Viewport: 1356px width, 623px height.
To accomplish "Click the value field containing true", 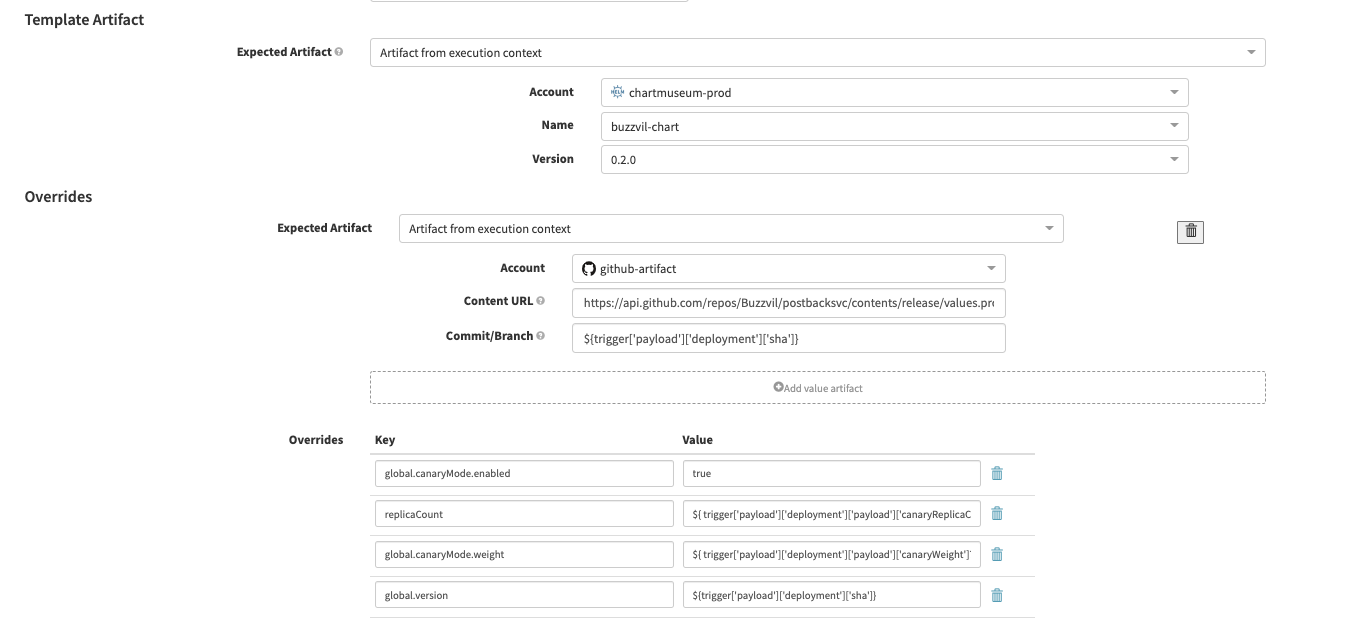I will 831,473.
